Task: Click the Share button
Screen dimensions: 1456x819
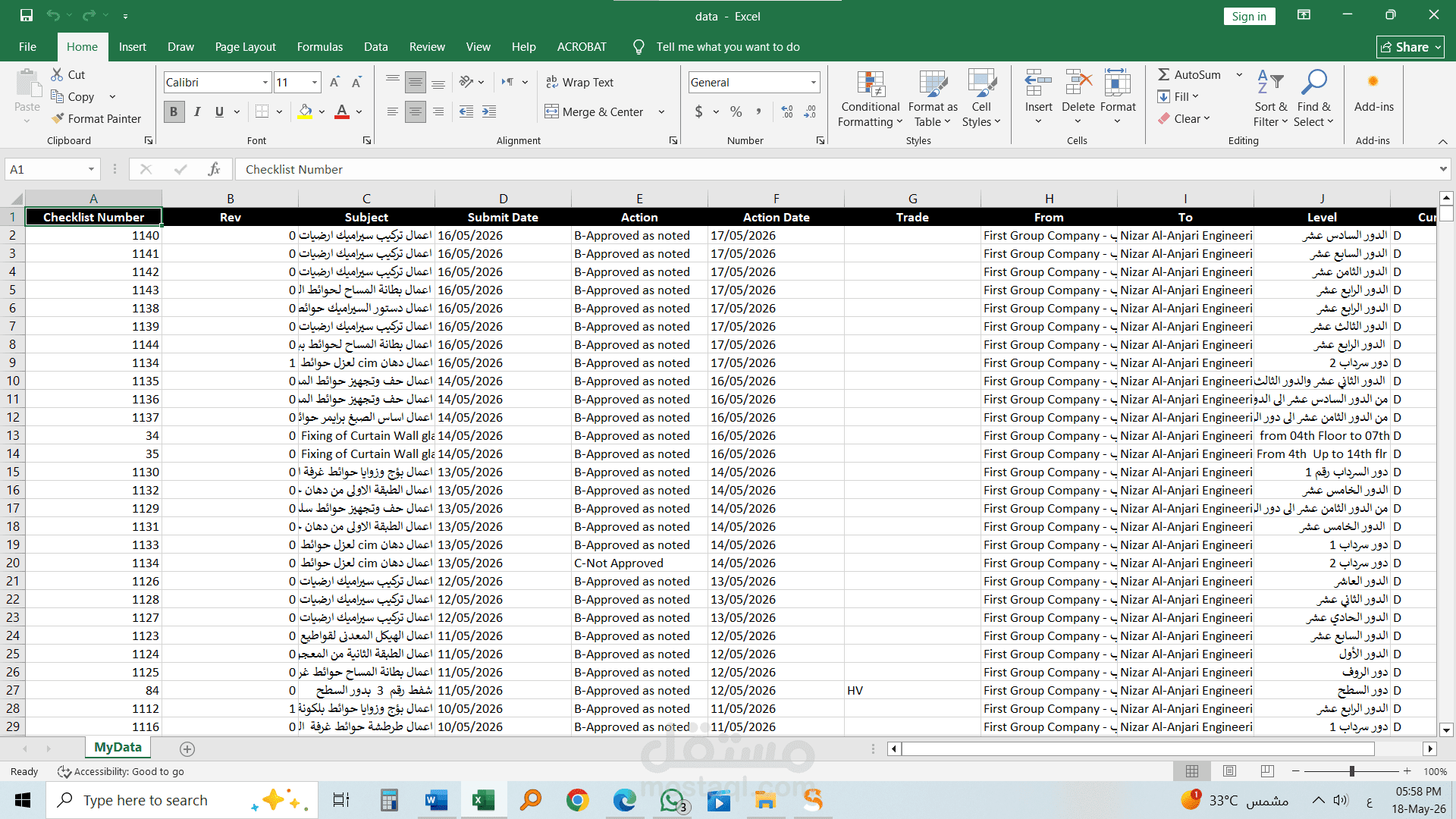Action: tap(1410, 47)
